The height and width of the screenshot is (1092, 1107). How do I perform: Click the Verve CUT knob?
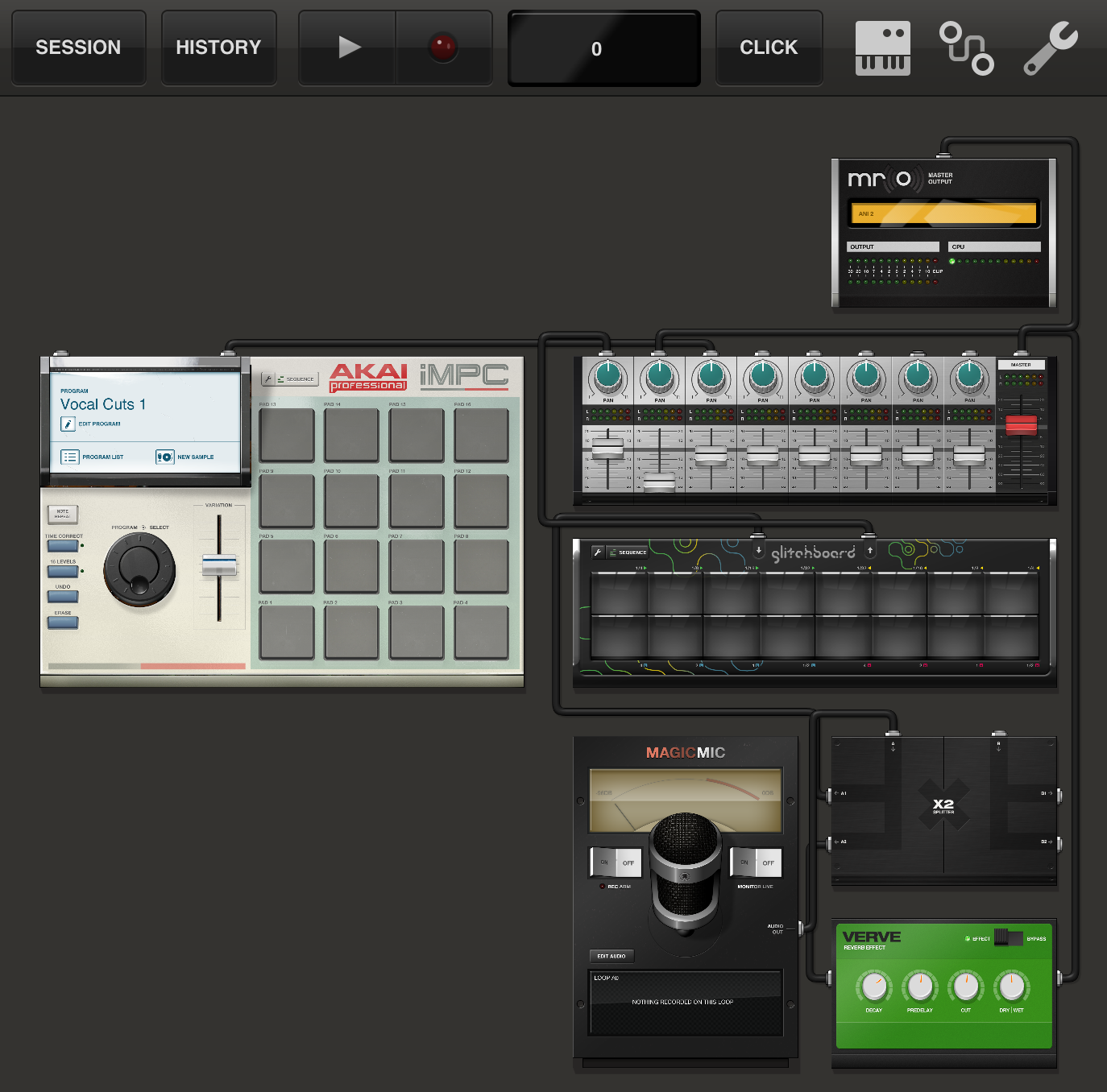[x=966, y=986]
